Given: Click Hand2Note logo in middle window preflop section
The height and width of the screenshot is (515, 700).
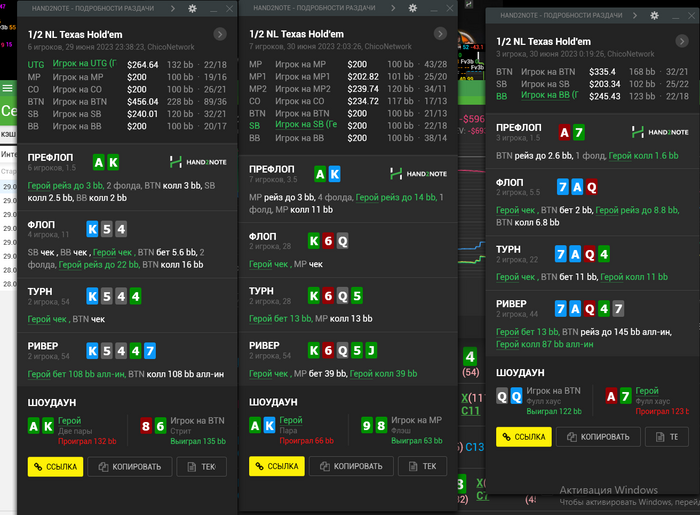Looking at the screenshot, I should [x=418, y=174].
